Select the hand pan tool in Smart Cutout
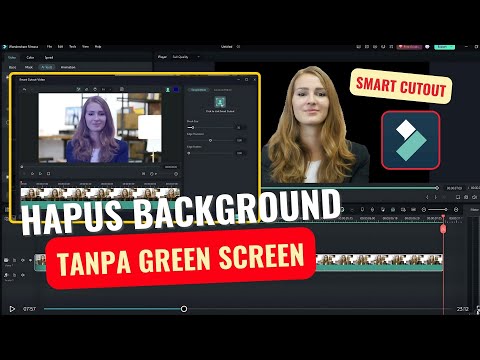 [x=95, y=89]
